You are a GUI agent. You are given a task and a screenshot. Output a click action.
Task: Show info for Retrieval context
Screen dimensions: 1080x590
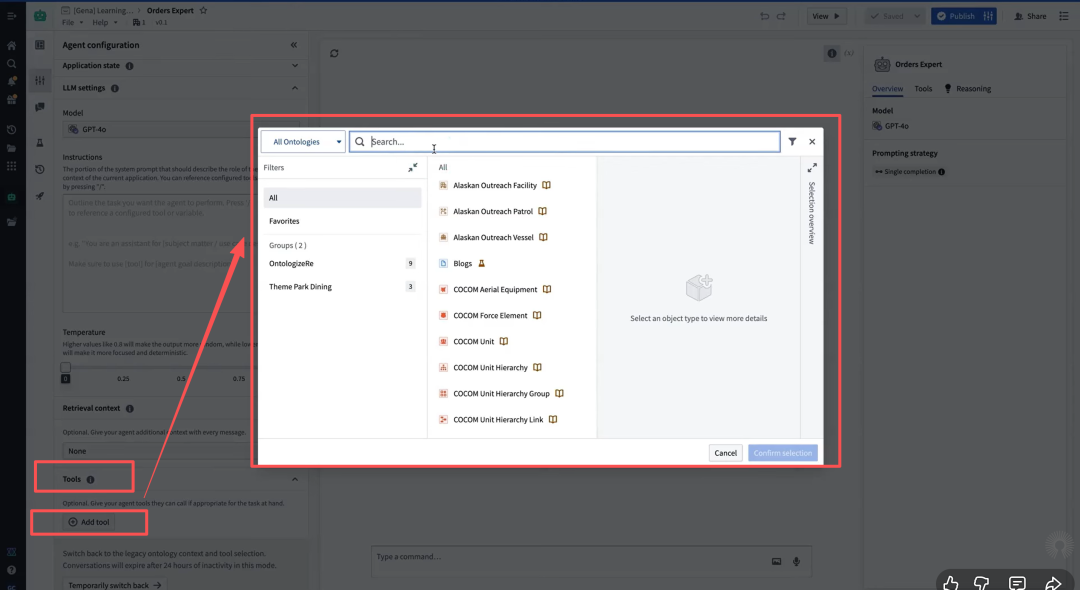click(x=129, y=409)
